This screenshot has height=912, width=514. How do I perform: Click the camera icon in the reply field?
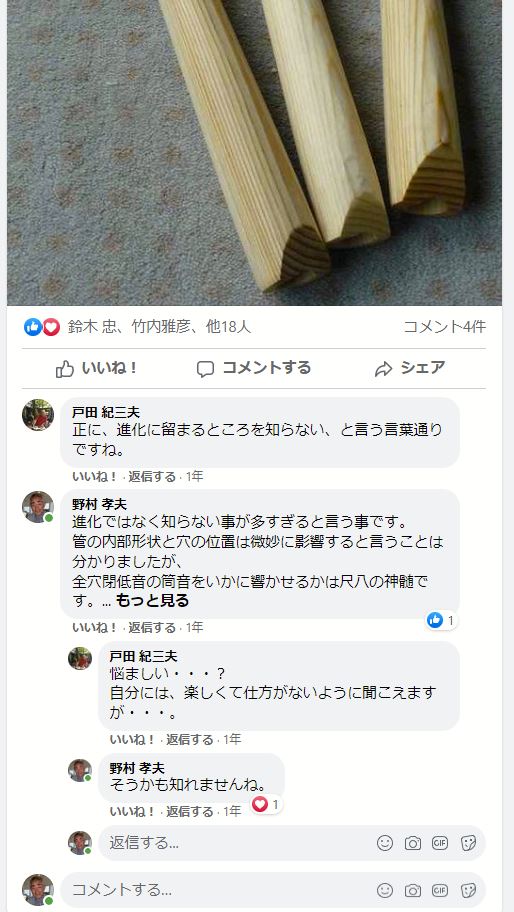413,843
